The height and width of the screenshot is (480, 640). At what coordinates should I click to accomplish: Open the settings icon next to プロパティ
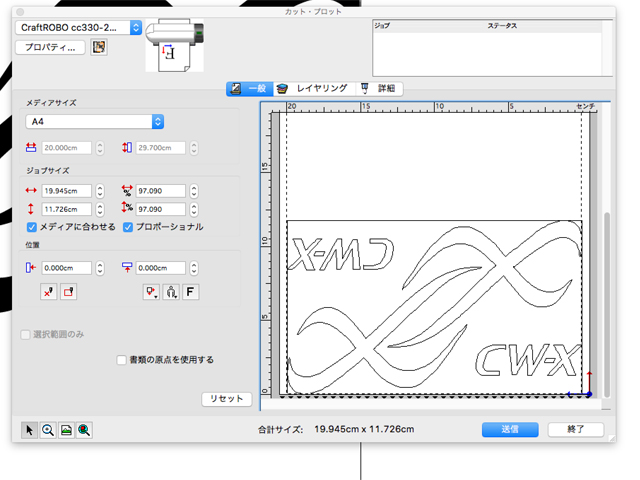point(99,47)
